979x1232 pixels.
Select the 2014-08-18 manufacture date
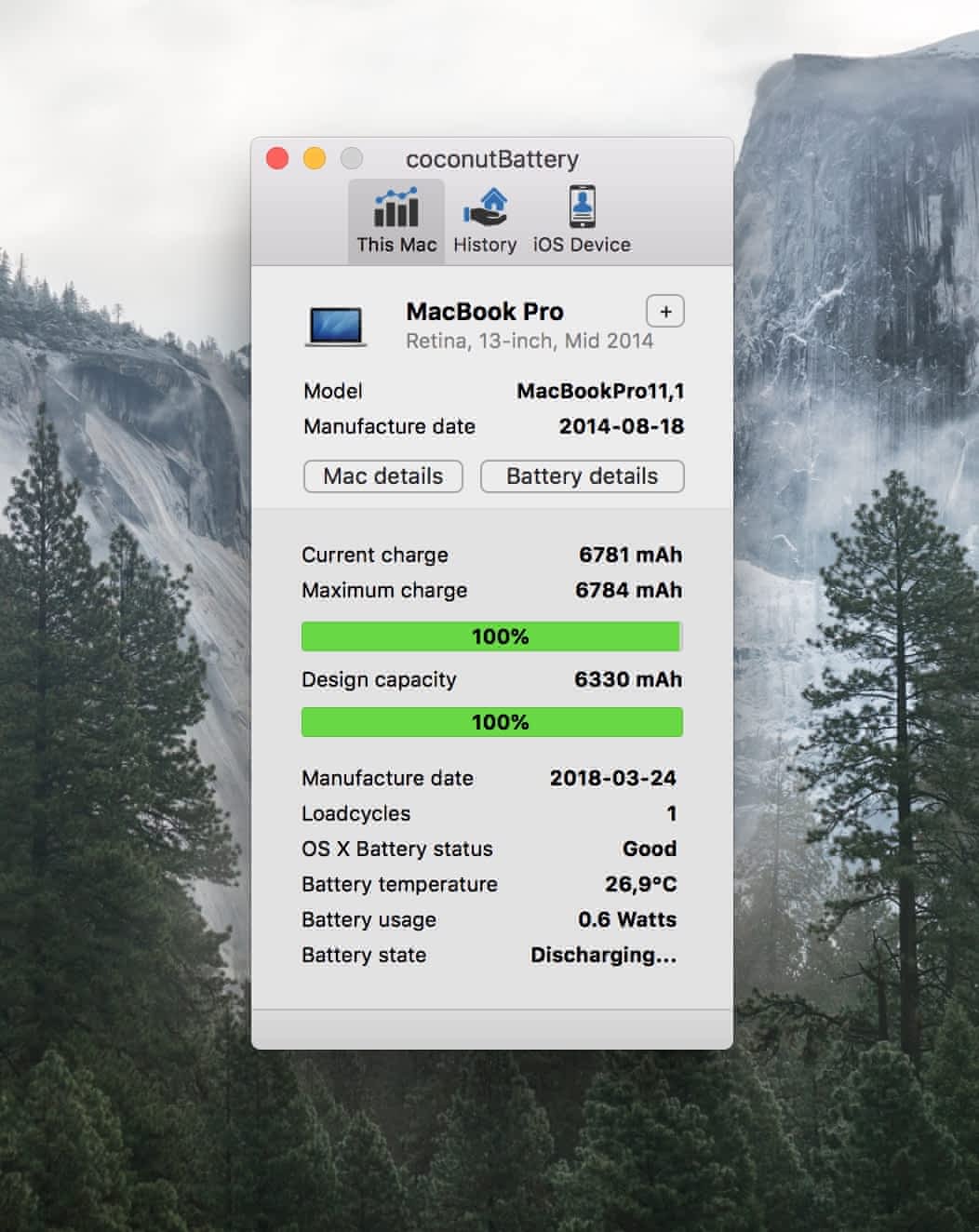point(622,426)
